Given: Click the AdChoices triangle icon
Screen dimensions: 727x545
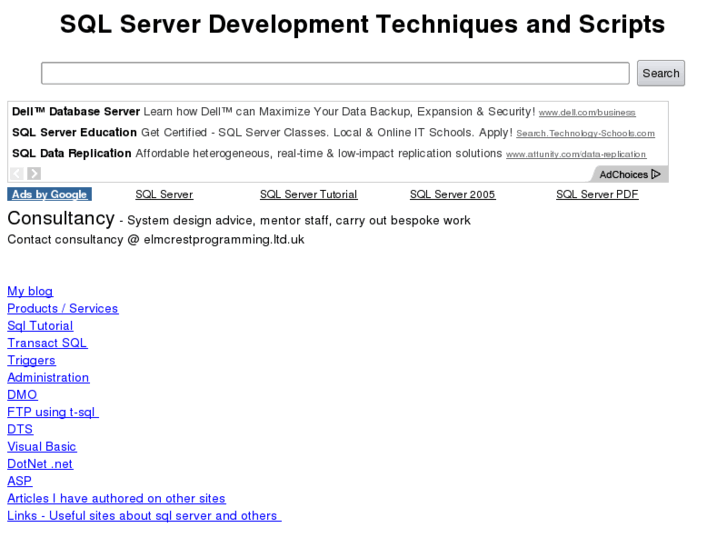Looking at the screenshot, I should click(656, 174).
